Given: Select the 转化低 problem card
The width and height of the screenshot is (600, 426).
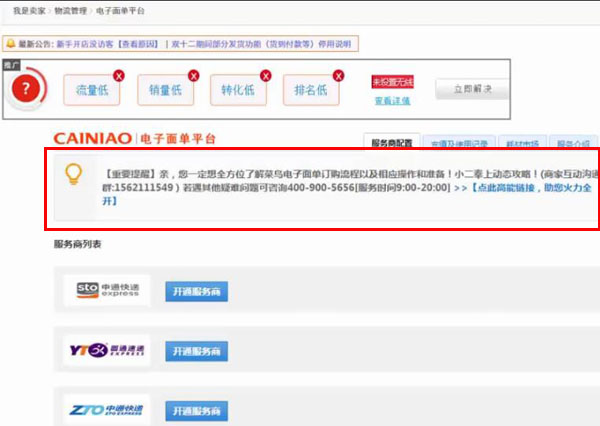Looking at the screenshot, I should [238, 90].
